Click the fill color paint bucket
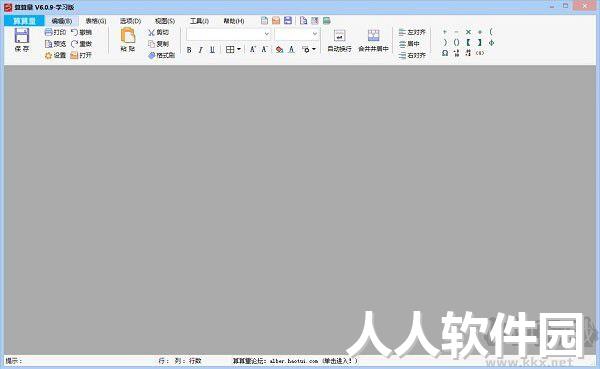Image resolution: width=600 pixels, height=369 pixels. pos(280,49)
